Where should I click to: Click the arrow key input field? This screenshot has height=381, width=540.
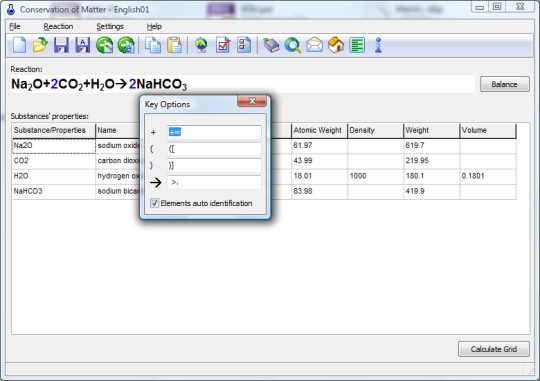coord(214,182)
